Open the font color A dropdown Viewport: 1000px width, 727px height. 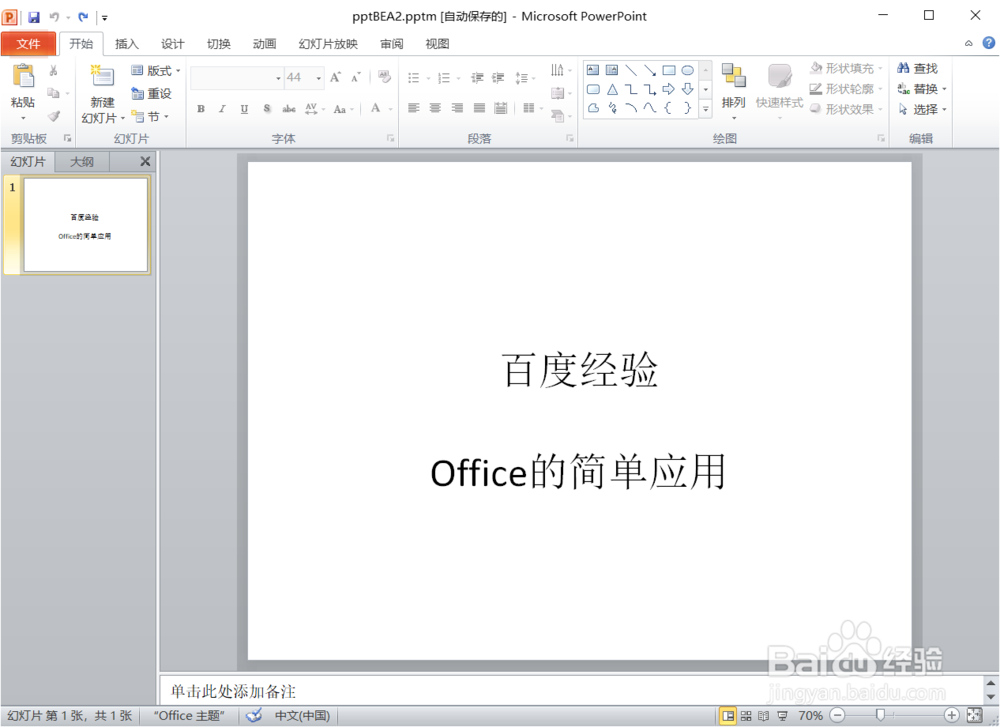coord(390,109)
